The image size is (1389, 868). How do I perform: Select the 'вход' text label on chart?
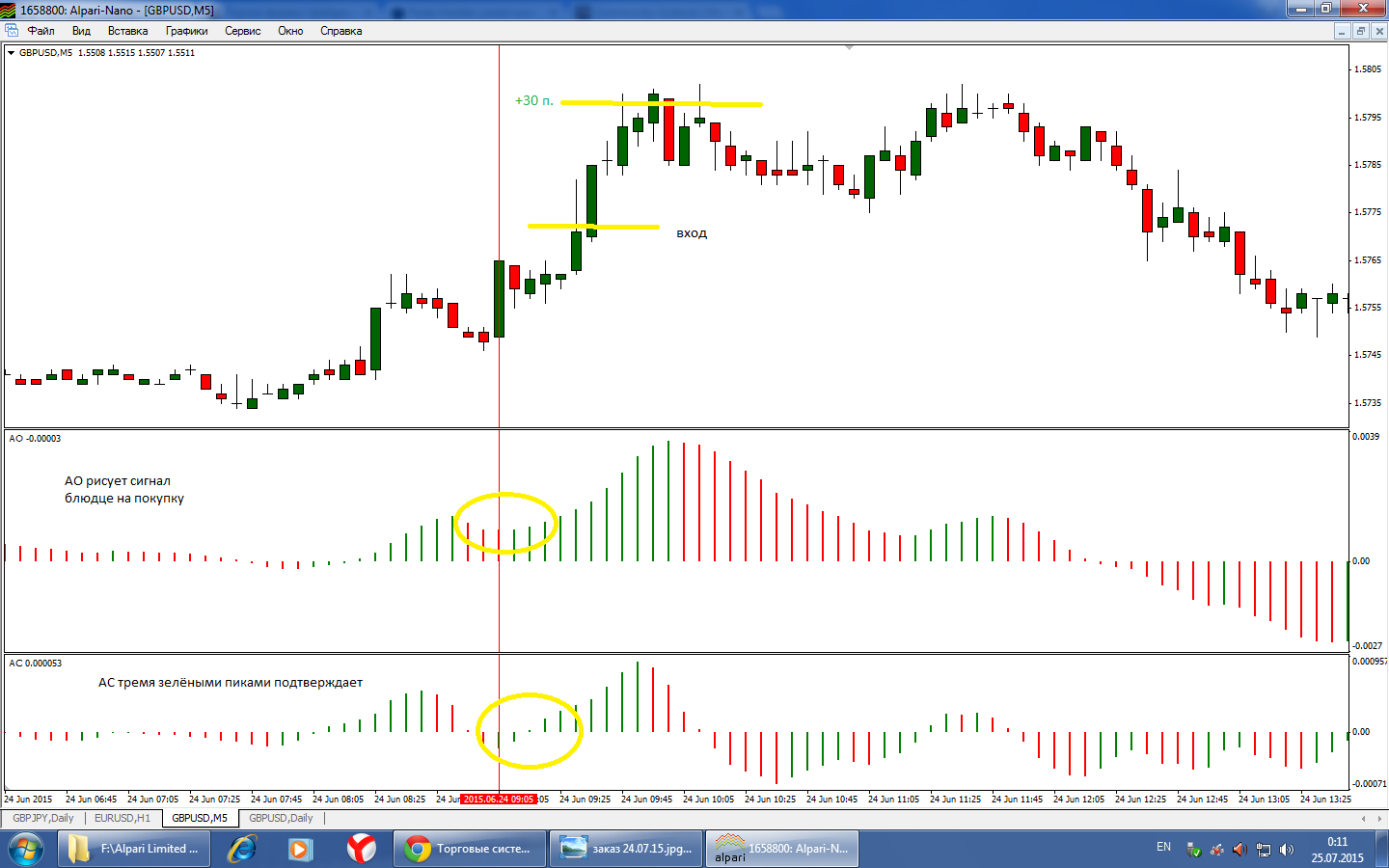(692, 233)
